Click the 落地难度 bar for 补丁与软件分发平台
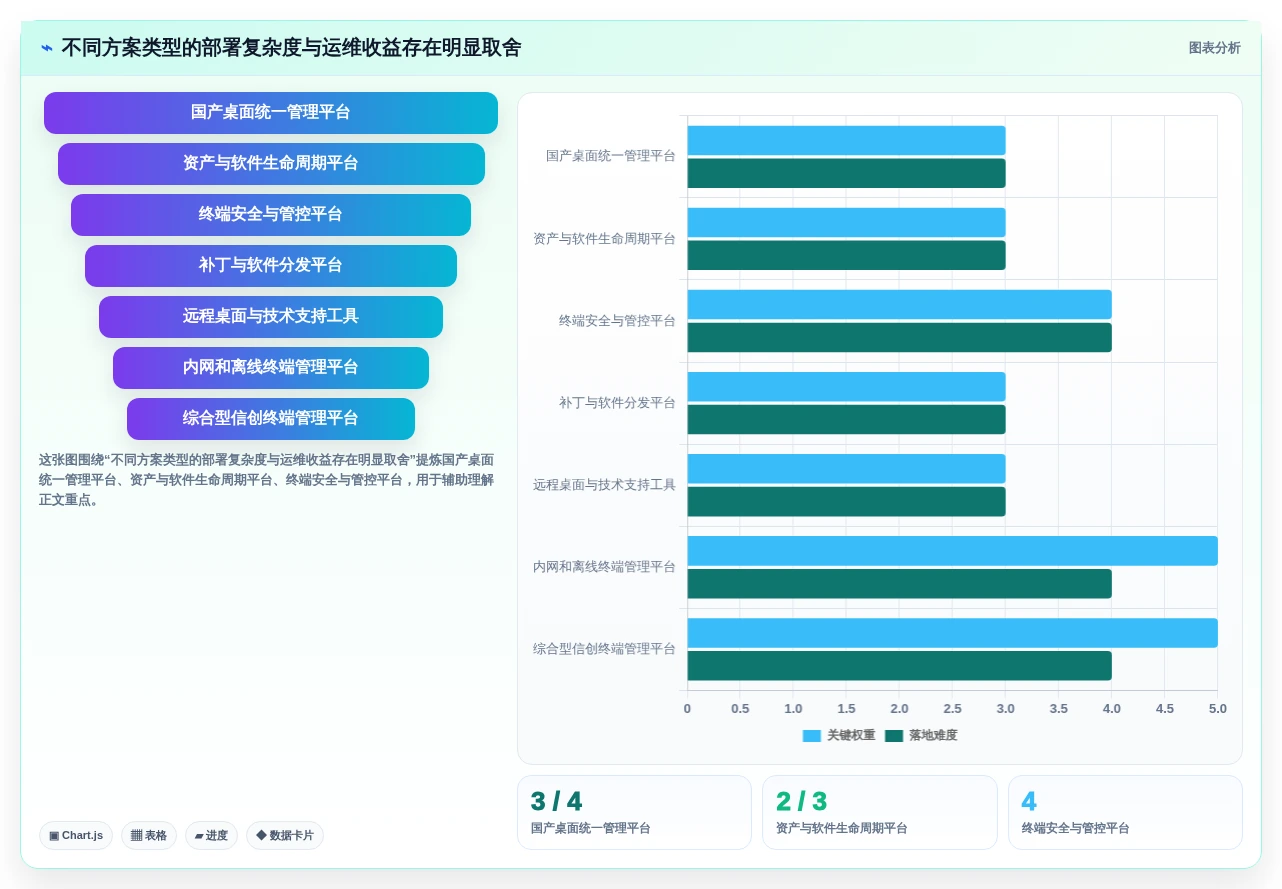Screen dimensions: 1282x889 tap(846, 419)
